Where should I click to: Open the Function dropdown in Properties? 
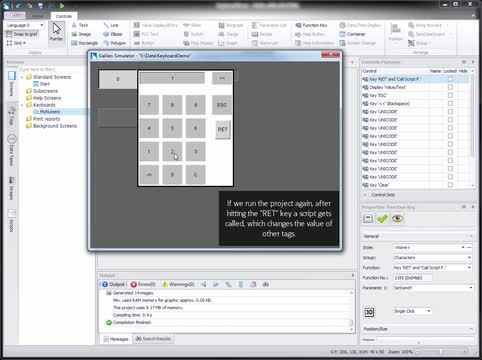pyautogui.click(x=469, y=268)
